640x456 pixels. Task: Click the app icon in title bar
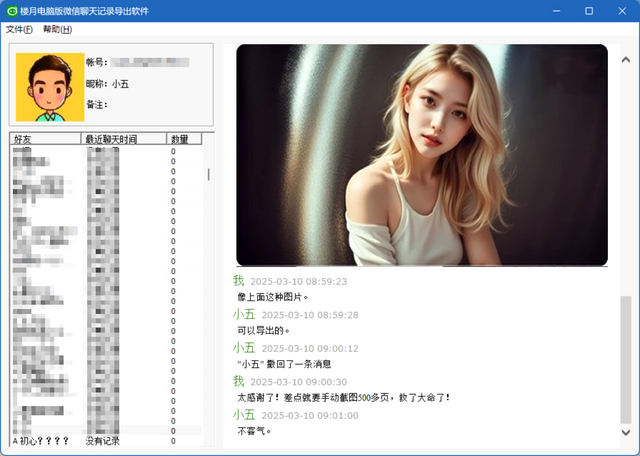[12, 11]
